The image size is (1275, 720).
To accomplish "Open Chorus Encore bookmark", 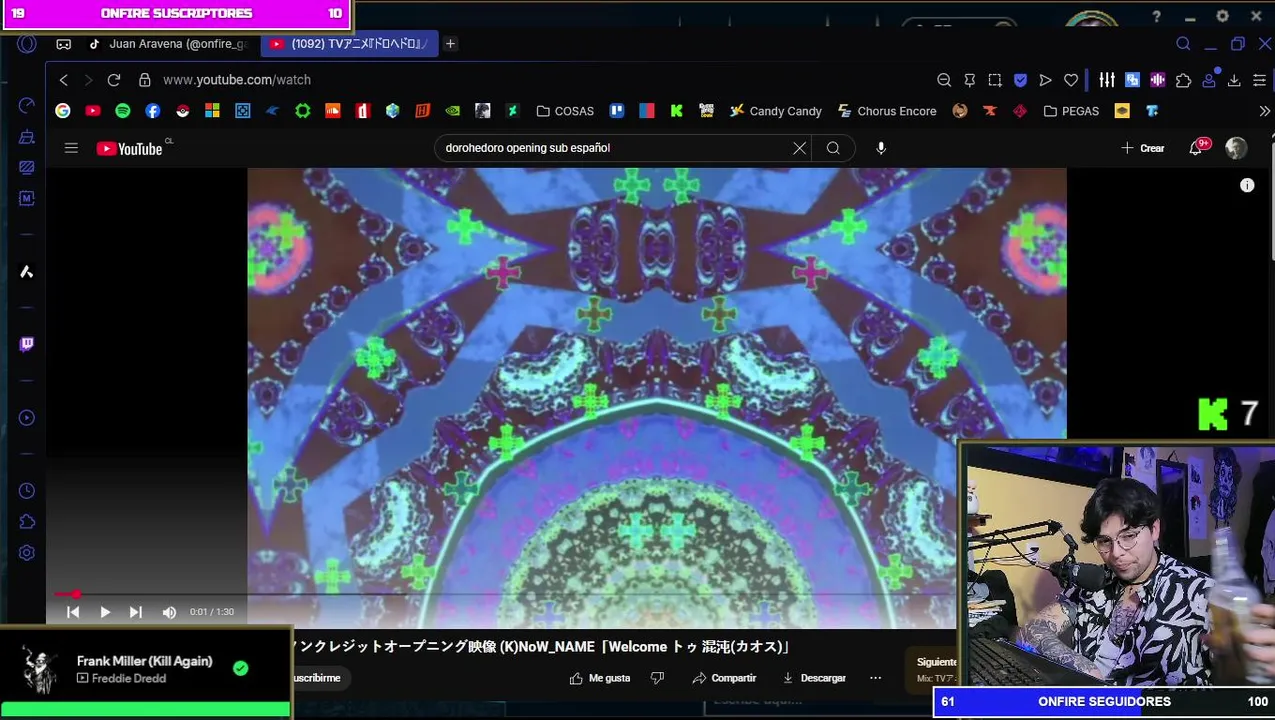I will point(887,111).
